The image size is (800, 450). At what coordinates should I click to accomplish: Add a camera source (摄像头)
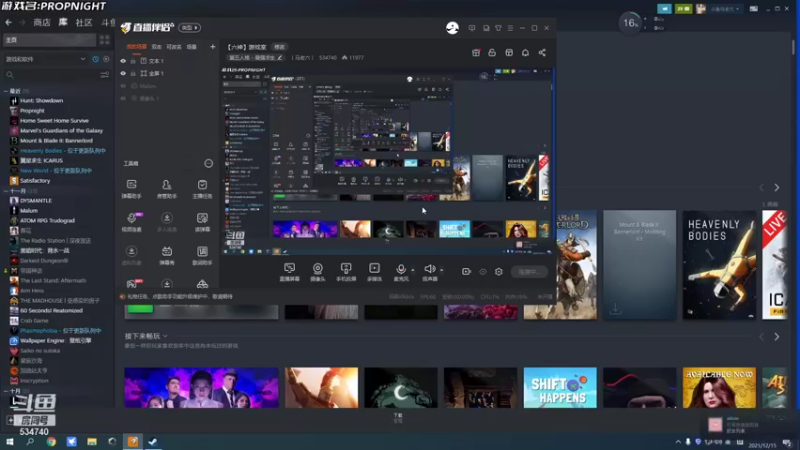pos(317,272)
